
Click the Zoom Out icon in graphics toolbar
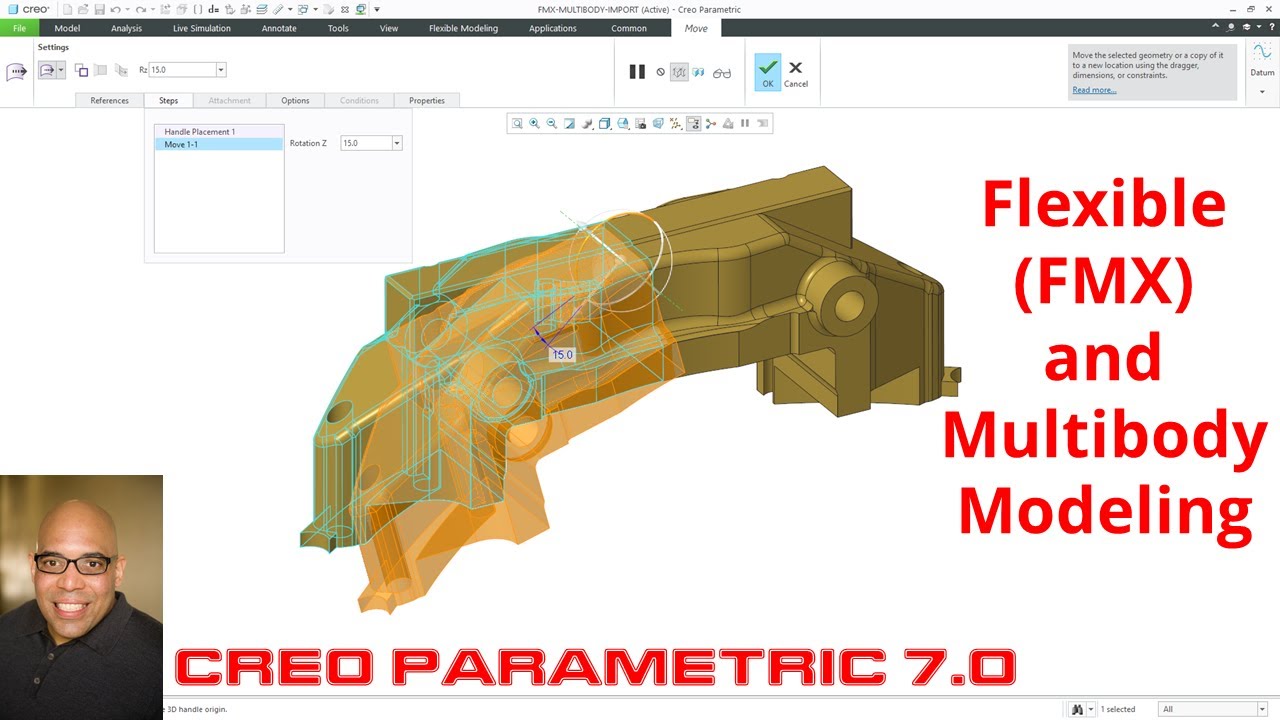pos(552,124)
